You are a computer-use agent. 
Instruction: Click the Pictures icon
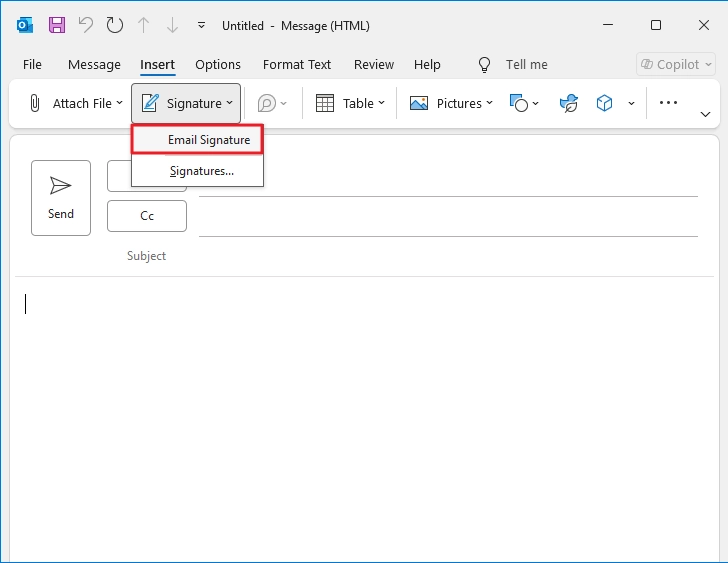pos(419,103)
